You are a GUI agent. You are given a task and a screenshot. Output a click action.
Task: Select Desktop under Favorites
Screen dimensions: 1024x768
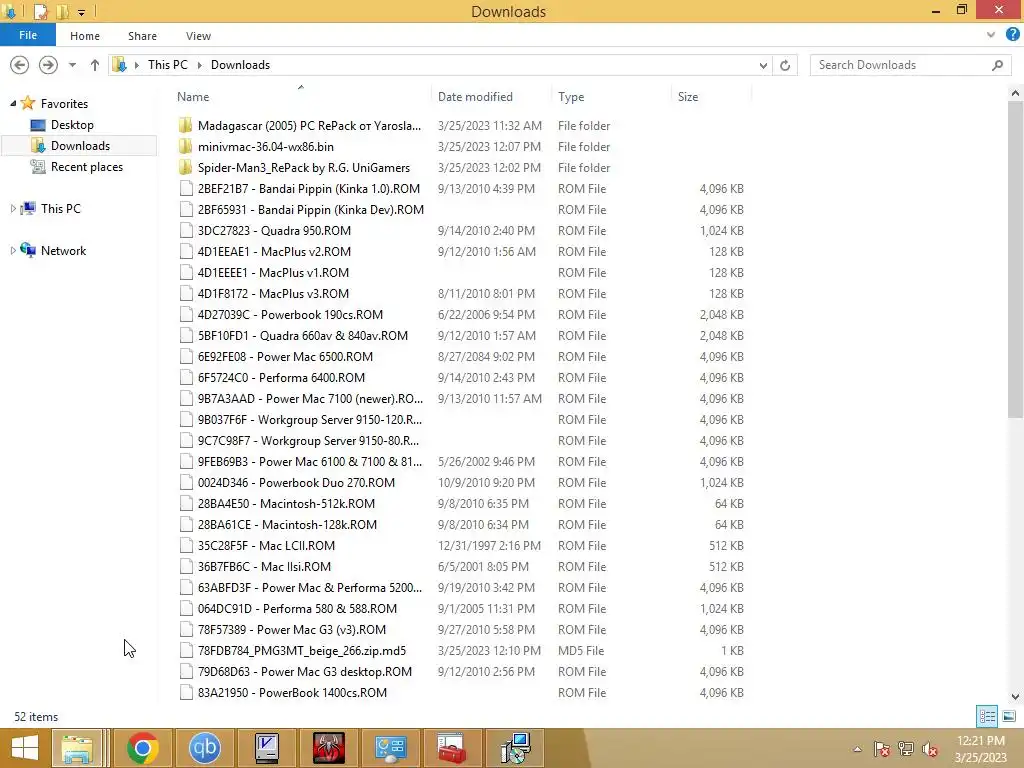point(72,125)
